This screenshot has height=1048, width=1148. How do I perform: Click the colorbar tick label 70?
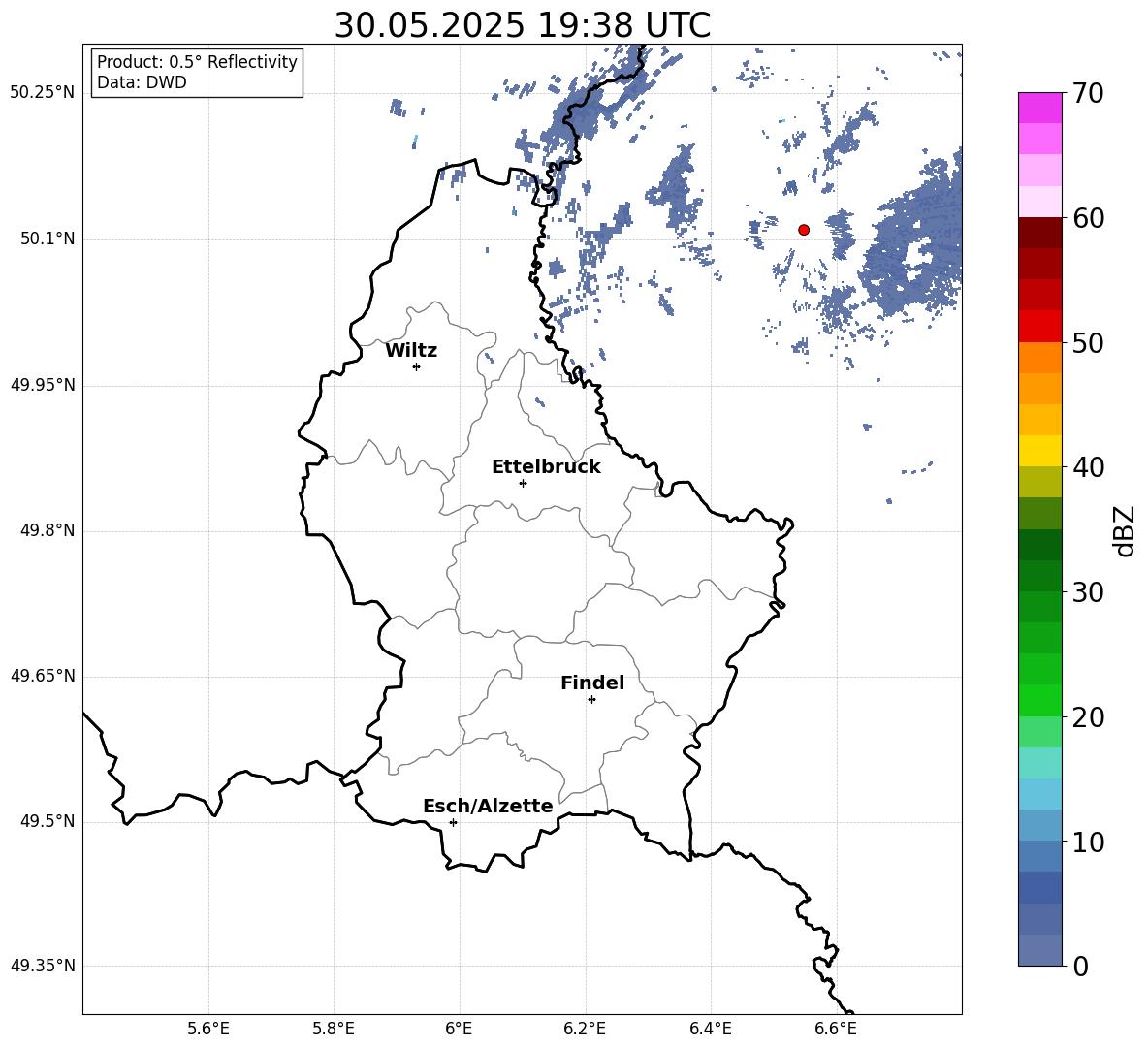[x=1088, y=93]
